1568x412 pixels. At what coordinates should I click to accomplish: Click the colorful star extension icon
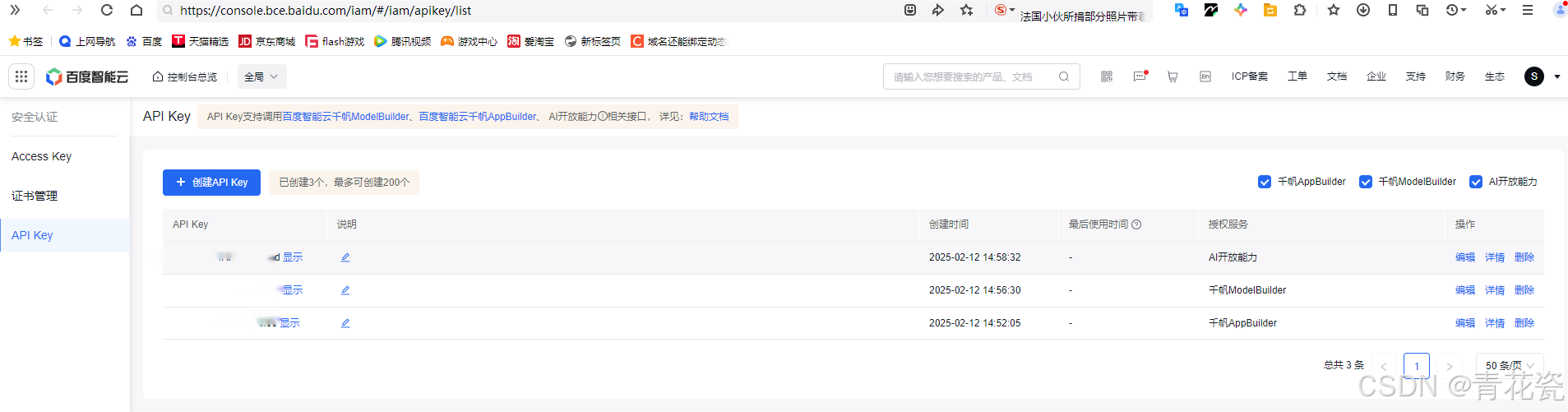[1241, 10]
